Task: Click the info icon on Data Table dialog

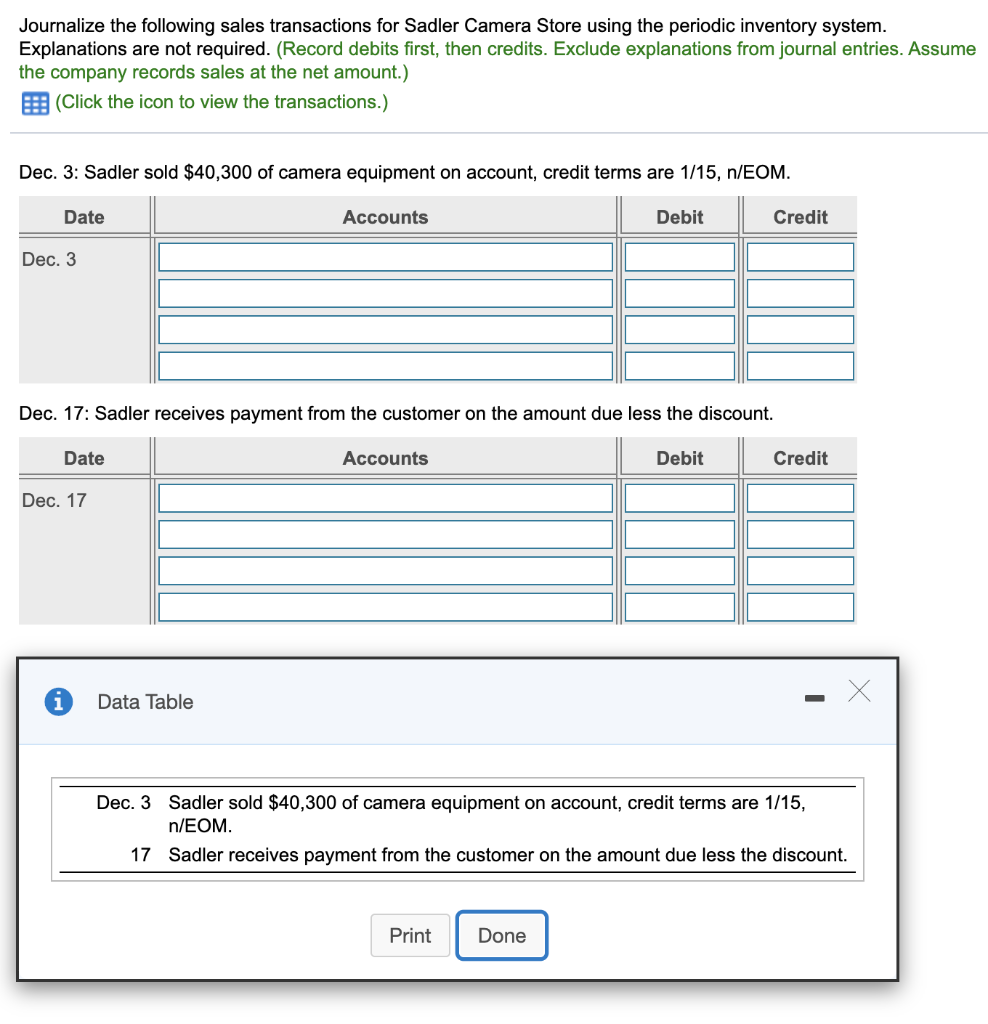Action: click(x=57, y=702)
